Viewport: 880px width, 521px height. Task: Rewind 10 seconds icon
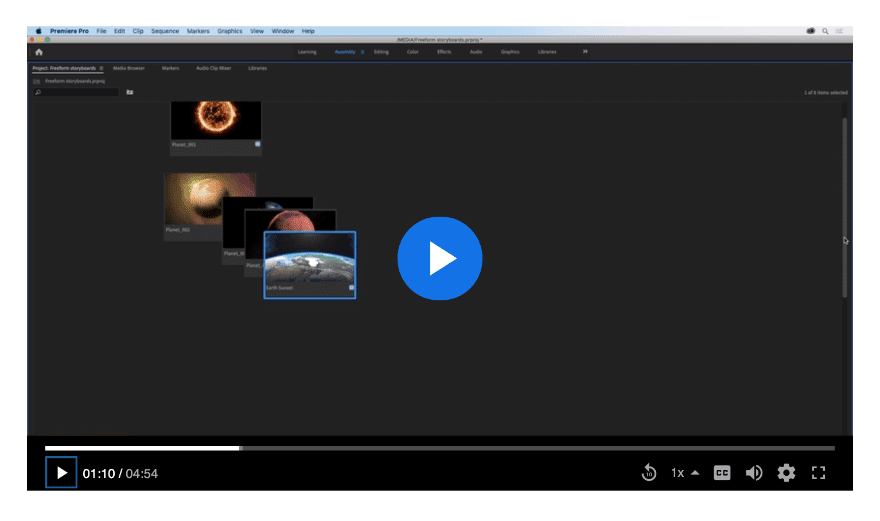pos(649,473)
